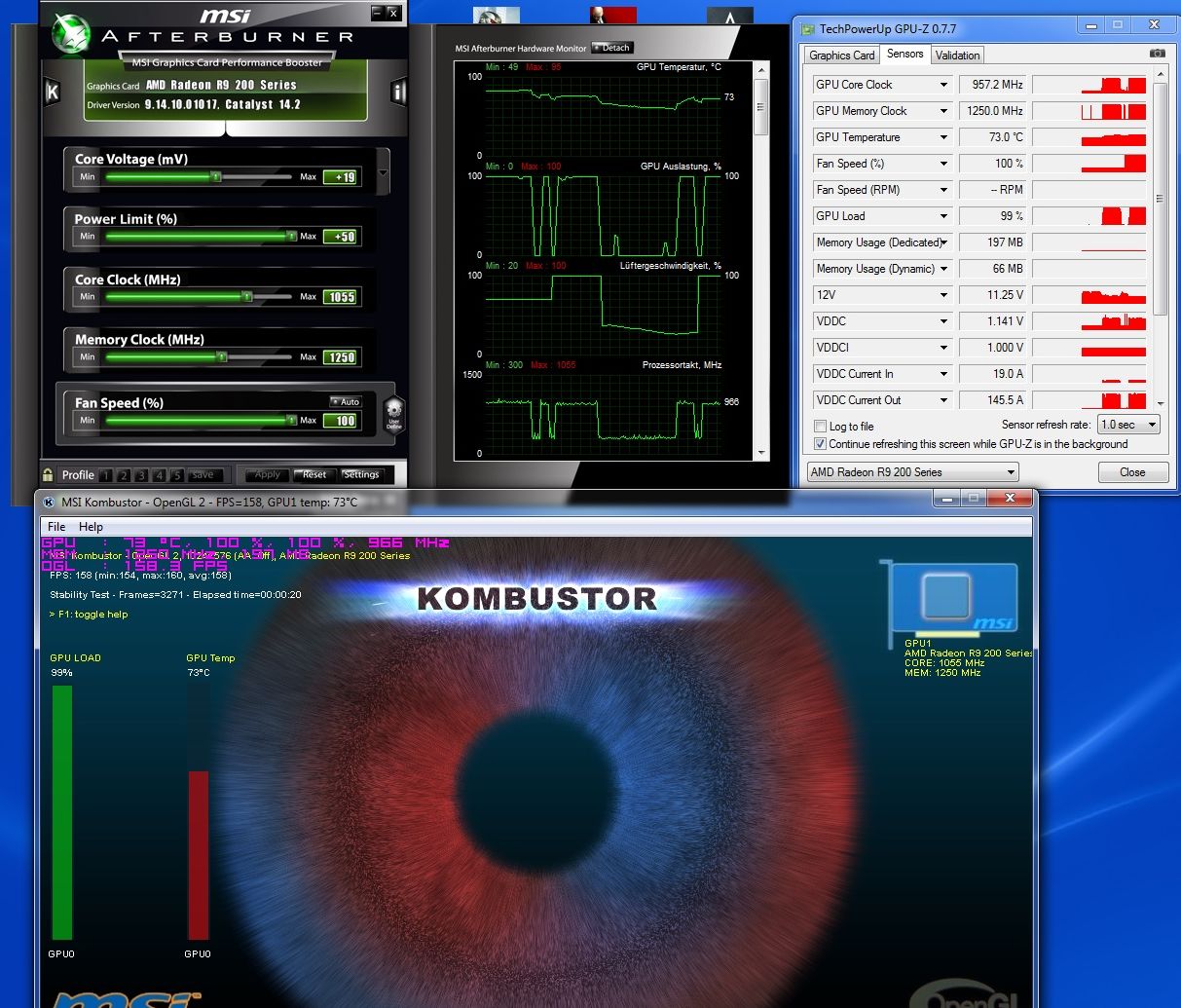Click the '145.5 A' VDDC Current Out value

coord(993,400)
